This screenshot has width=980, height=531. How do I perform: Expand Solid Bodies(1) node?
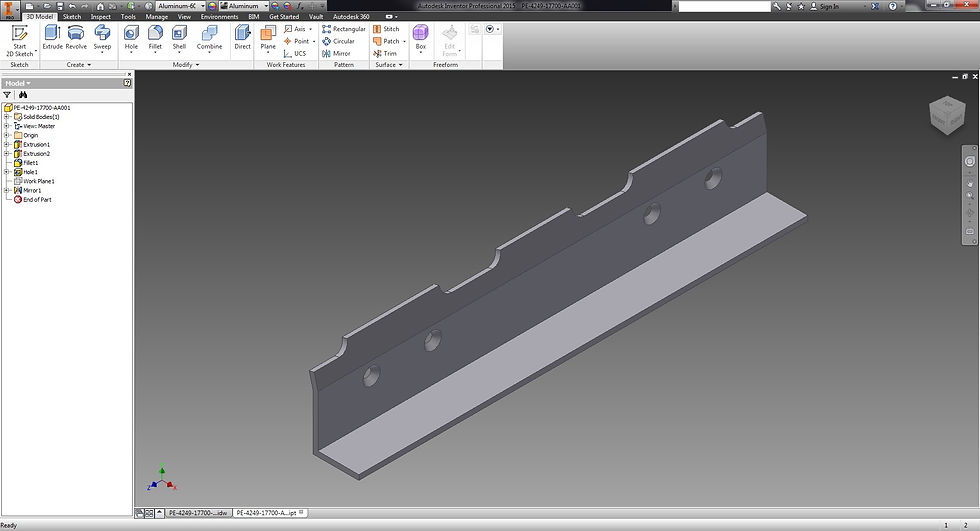(7, 117)
